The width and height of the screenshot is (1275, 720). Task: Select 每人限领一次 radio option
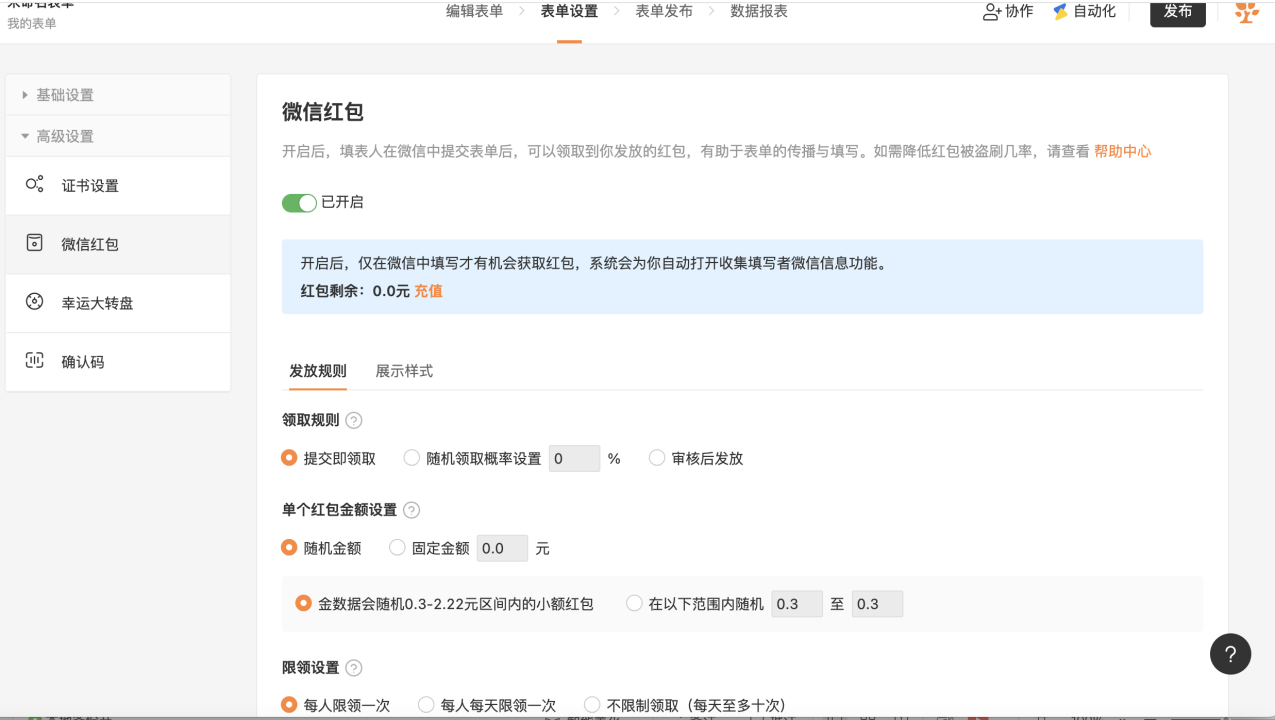pyautogui.click(x=290, y=705)
